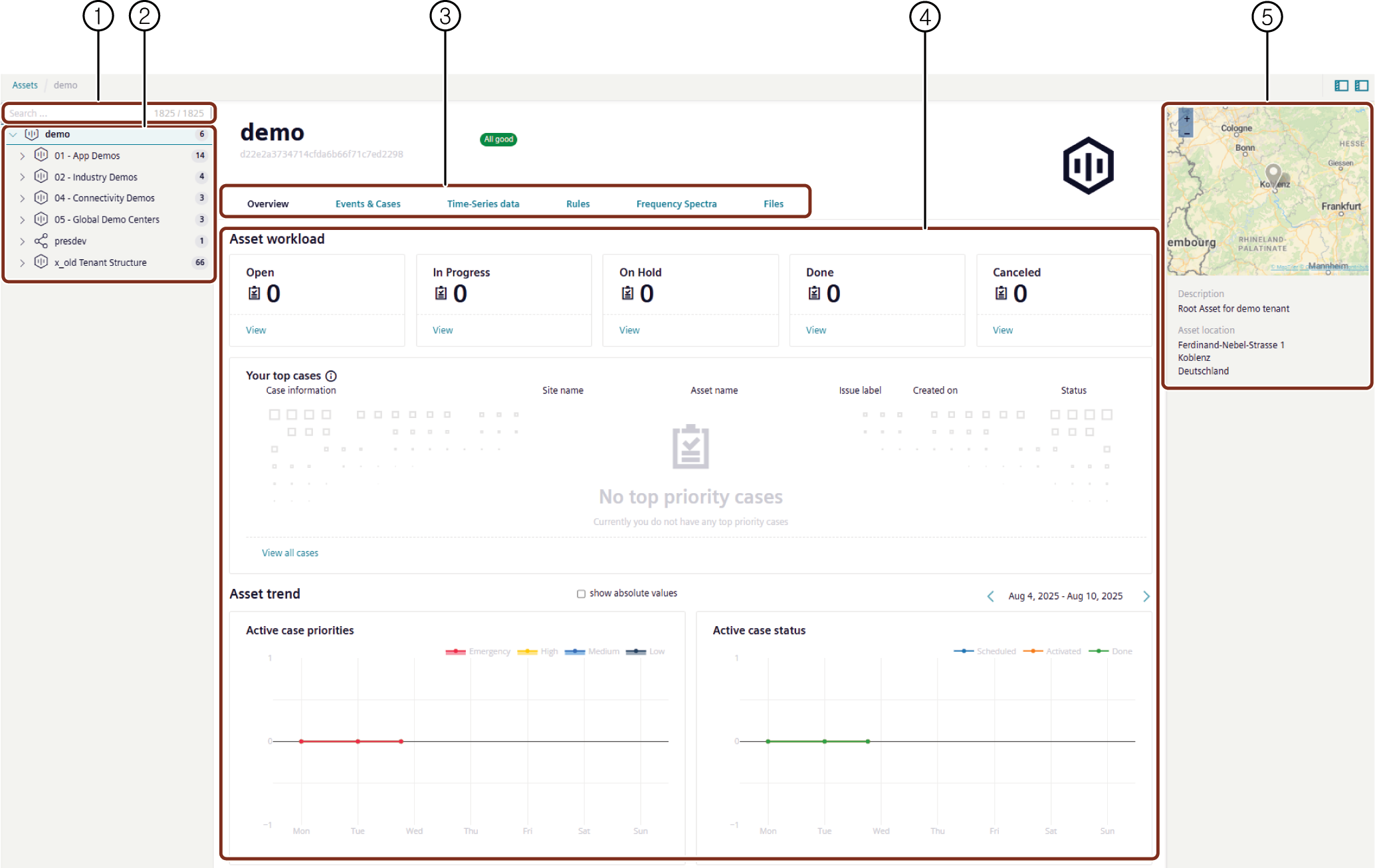Click the map zoom in plus button
1375x868 pixels.
[x=1187, y=119]
